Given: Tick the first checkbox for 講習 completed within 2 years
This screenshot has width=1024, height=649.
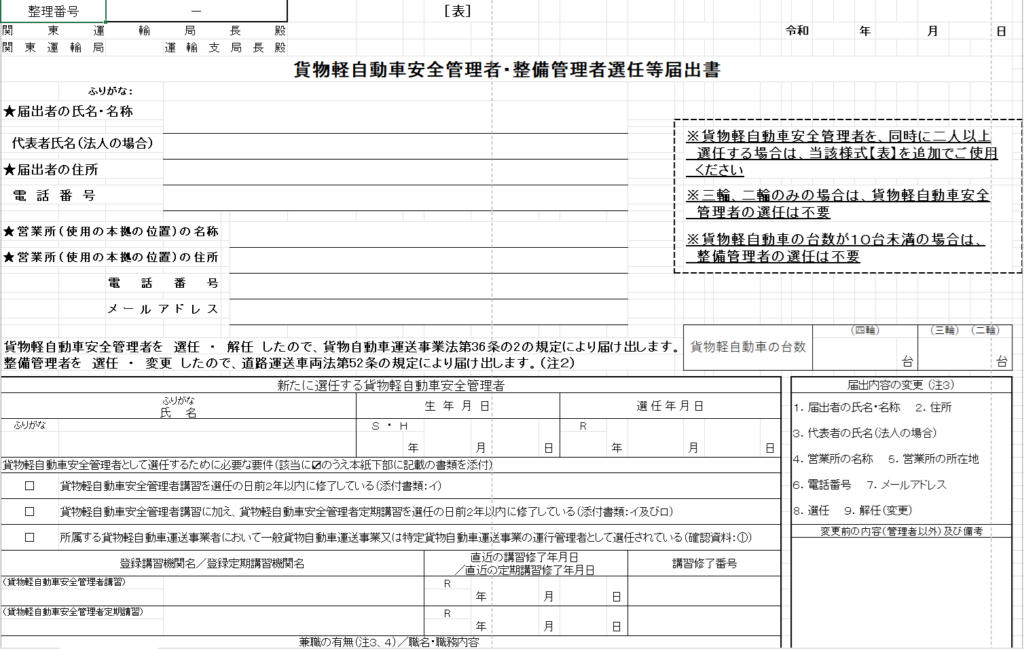Looking at the screenshot, I should [29, 487].
